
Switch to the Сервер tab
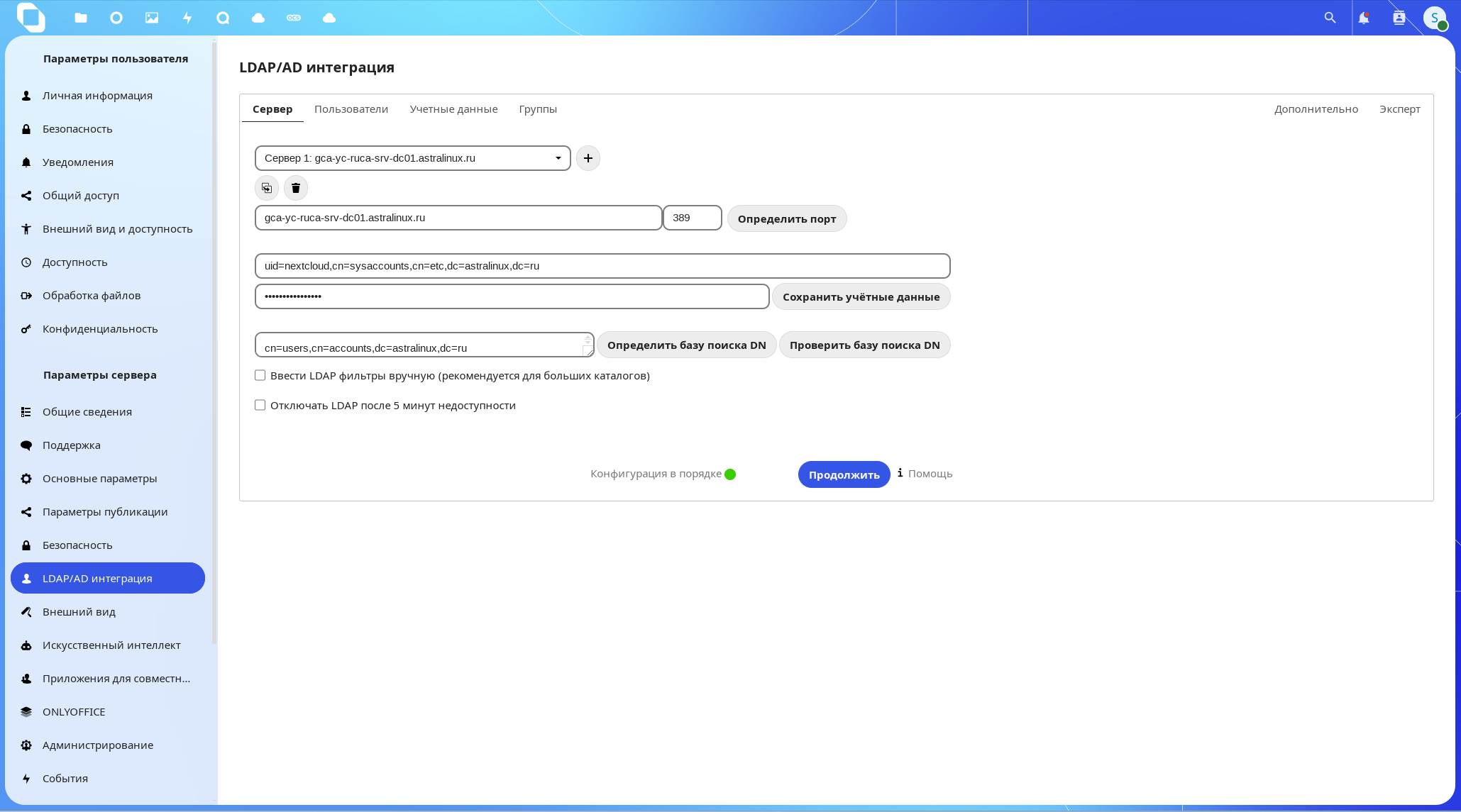[x=272, y=109]
